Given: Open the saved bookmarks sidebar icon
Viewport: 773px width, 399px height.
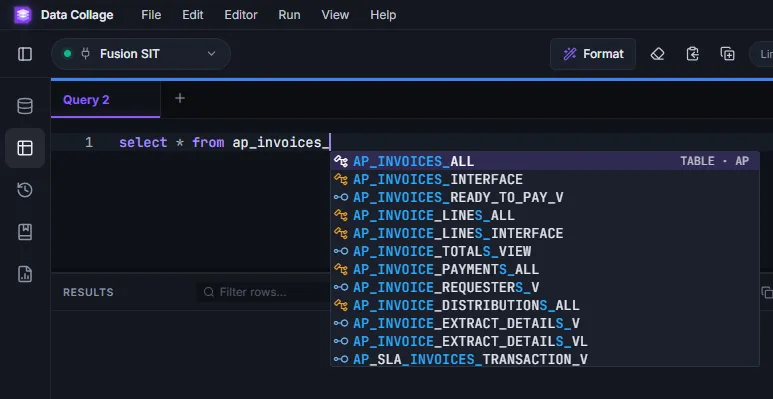Looking at the screenshot, I should pos(25,232).
